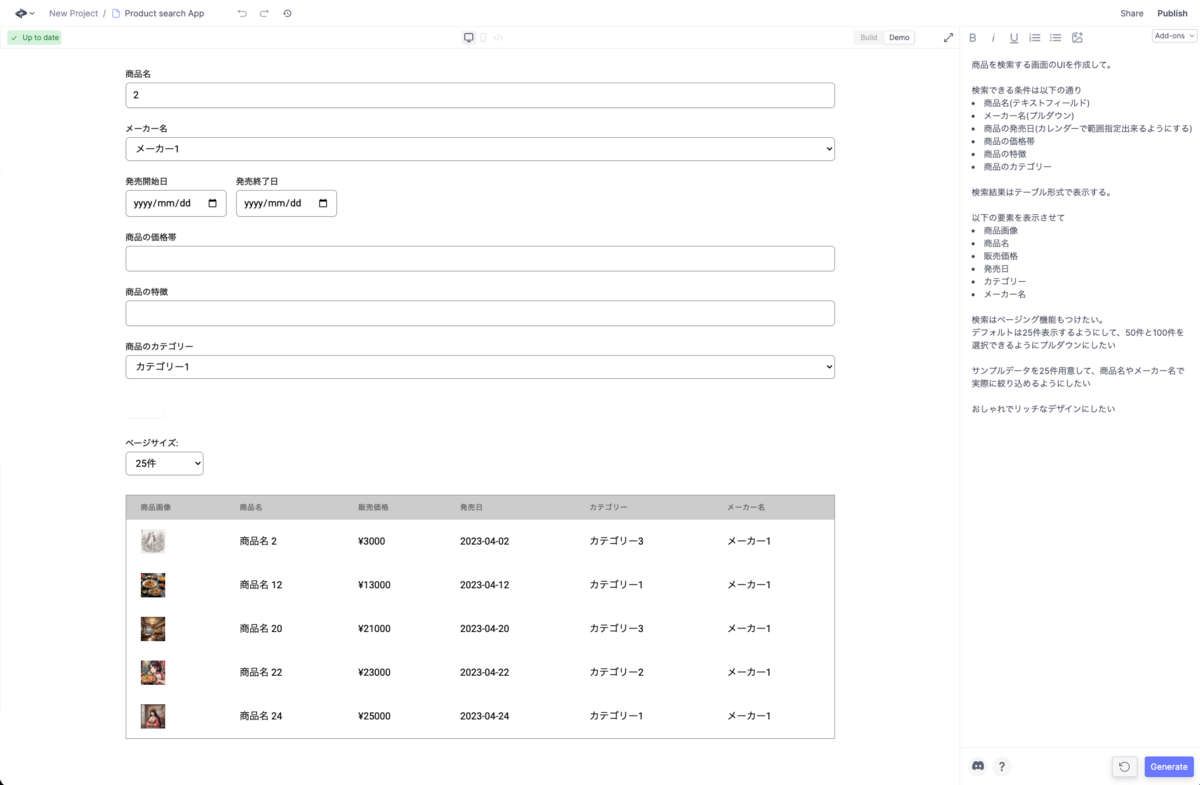
Task: Apply bold formatting in prompt editor
Action: (x=972, y=37)
